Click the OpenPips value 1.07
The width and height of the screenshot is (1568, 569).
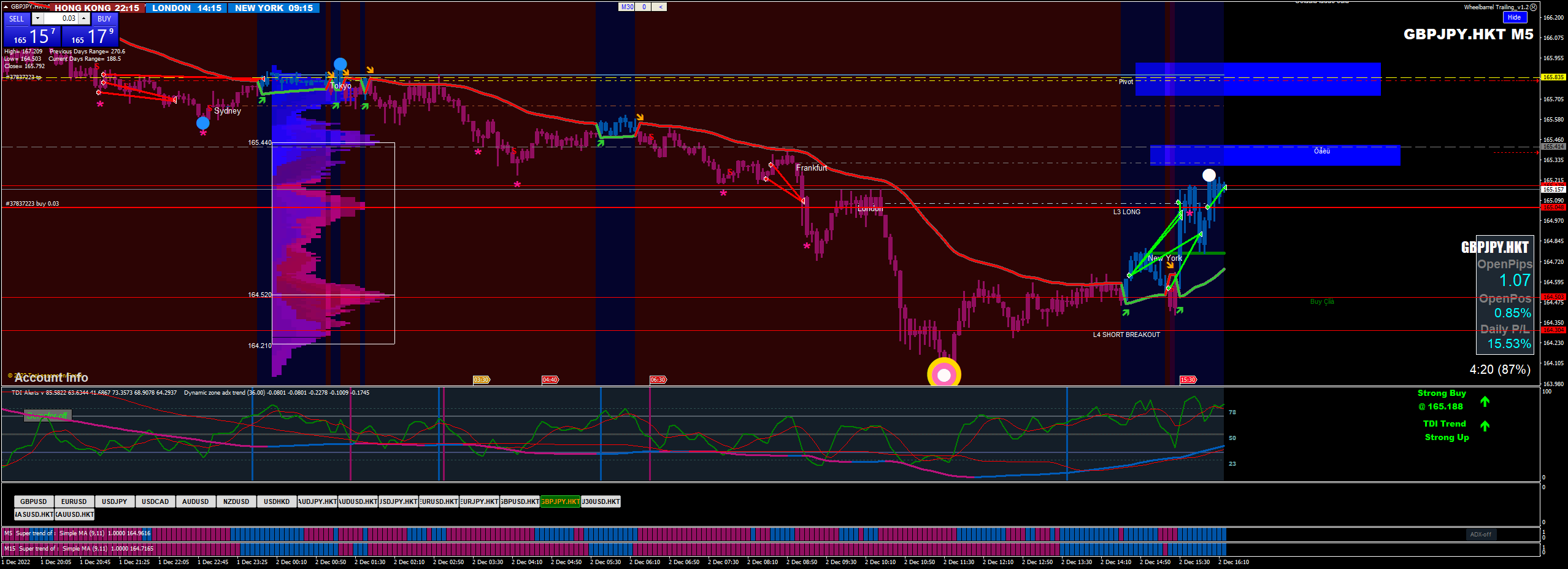tap(1515, 281)
